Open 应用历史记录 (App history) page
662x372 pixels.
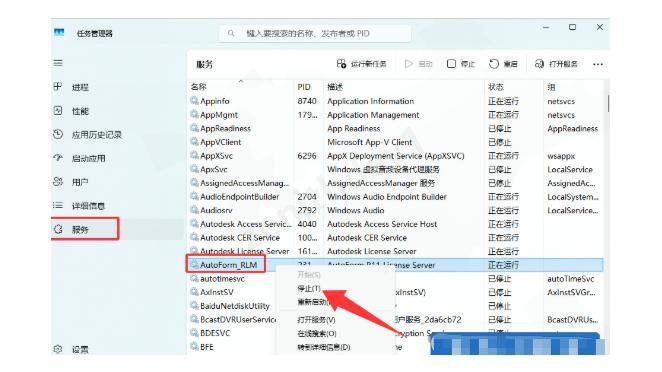[96, 135]
